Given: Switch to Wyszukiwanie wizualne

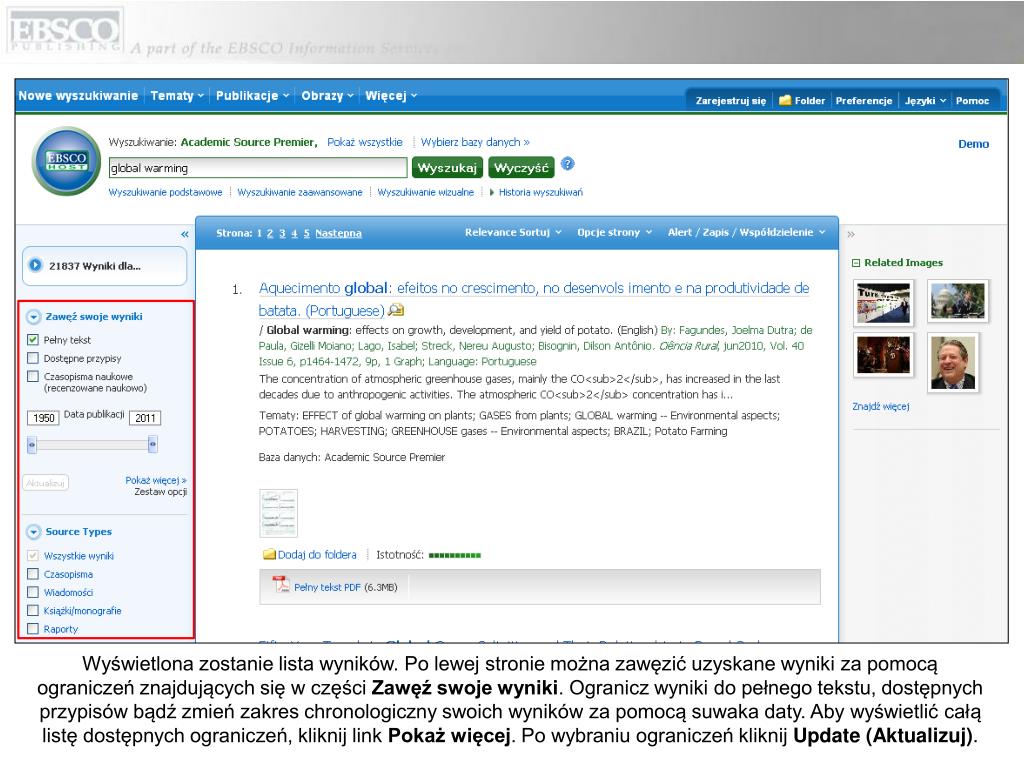Looking at the screenshot, I should [426, 192].
